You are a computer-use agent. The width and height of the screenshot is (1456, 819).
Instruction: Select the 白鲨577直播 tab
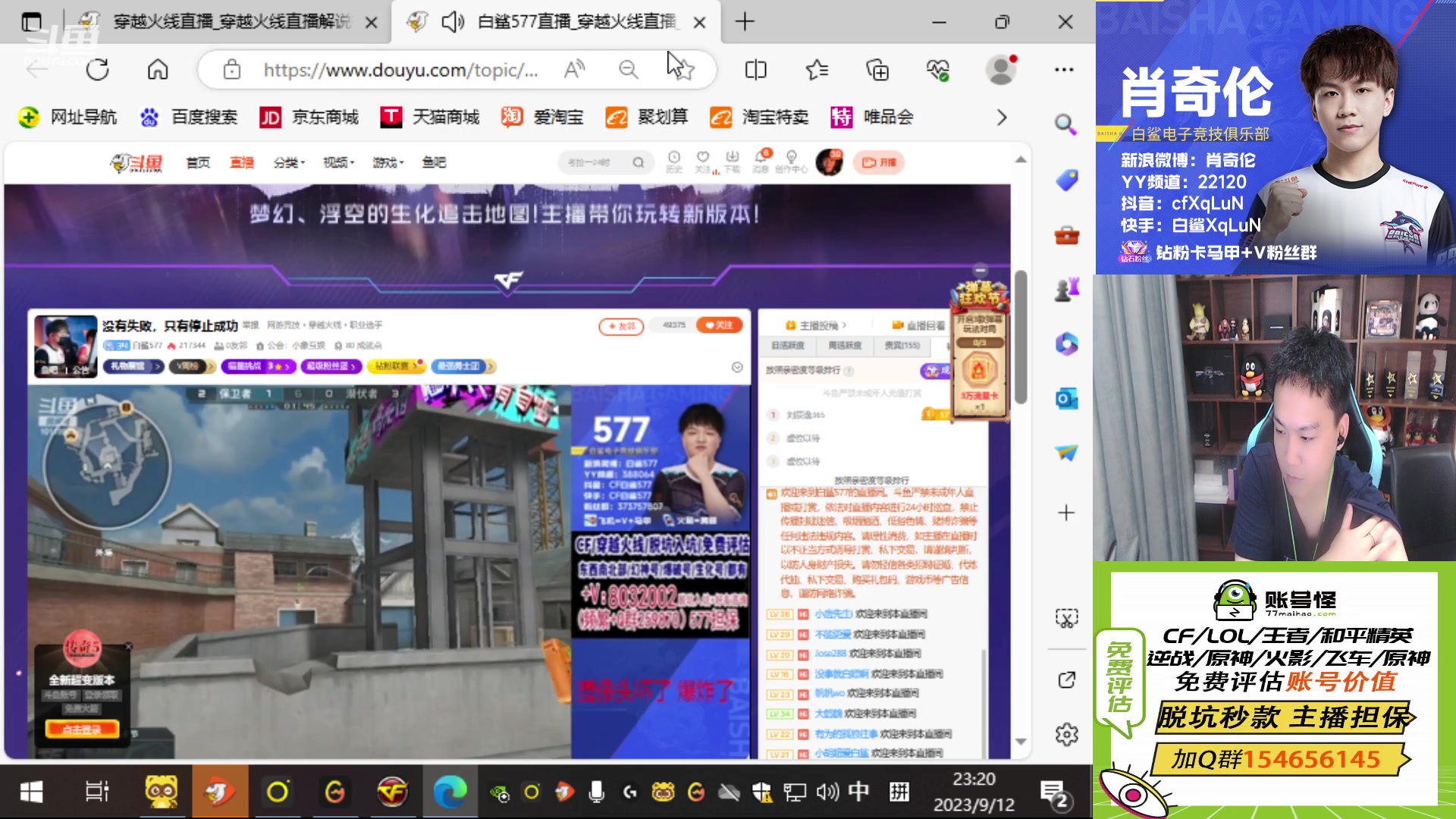tap(557, 22)
